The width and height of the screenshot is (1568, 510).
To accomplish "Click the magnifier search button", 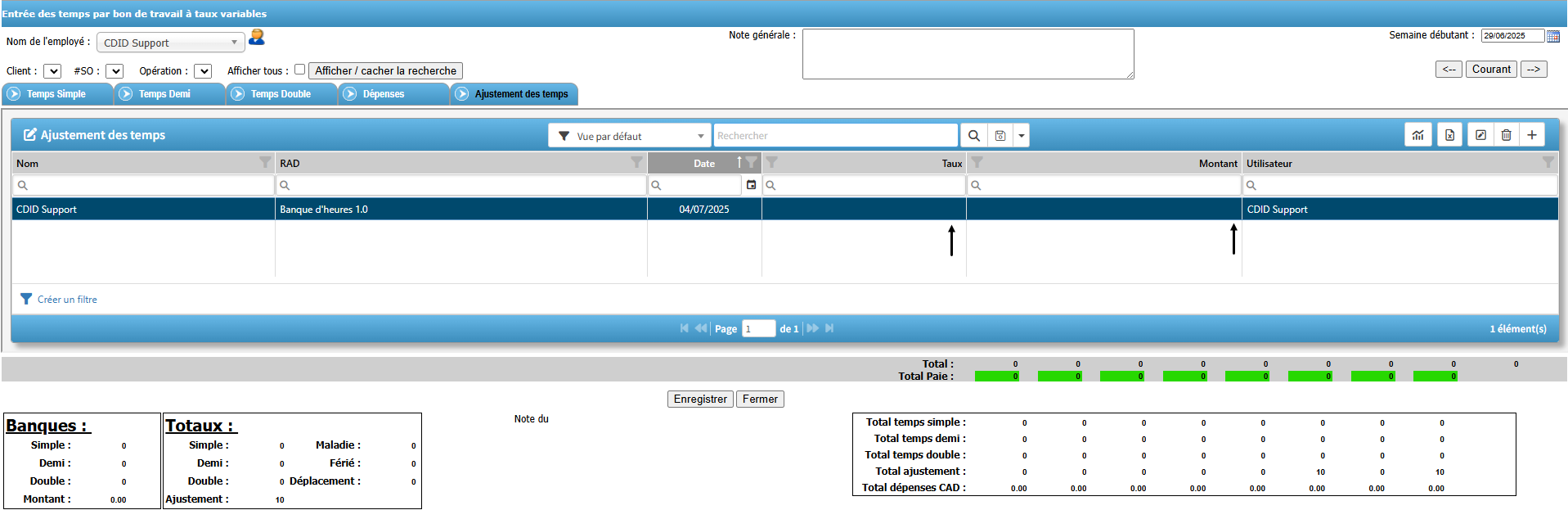I will (973, 136).
